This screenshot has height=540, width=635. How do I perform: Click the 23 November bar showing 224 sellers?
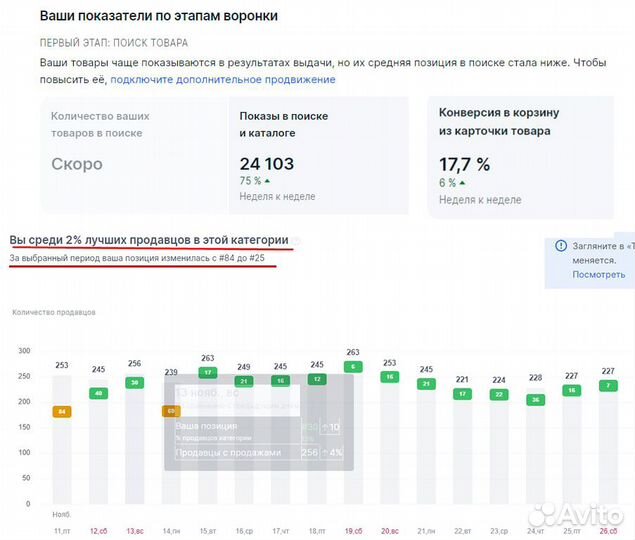[x=499, y=445]
